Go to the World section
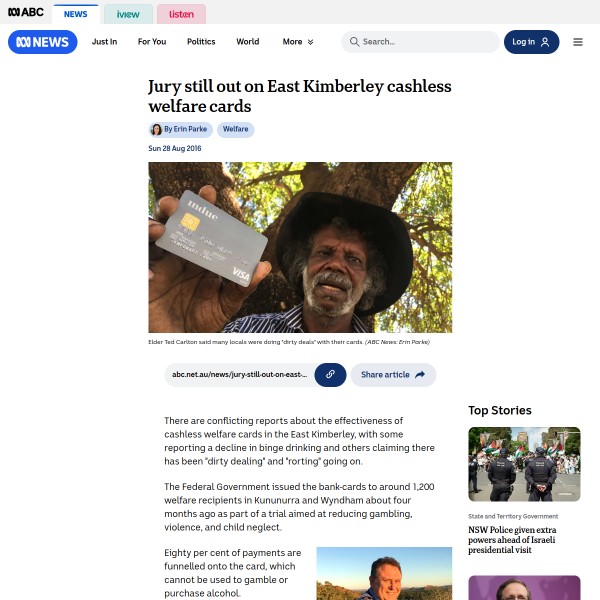600x600 pixels. tap(248, 42)
